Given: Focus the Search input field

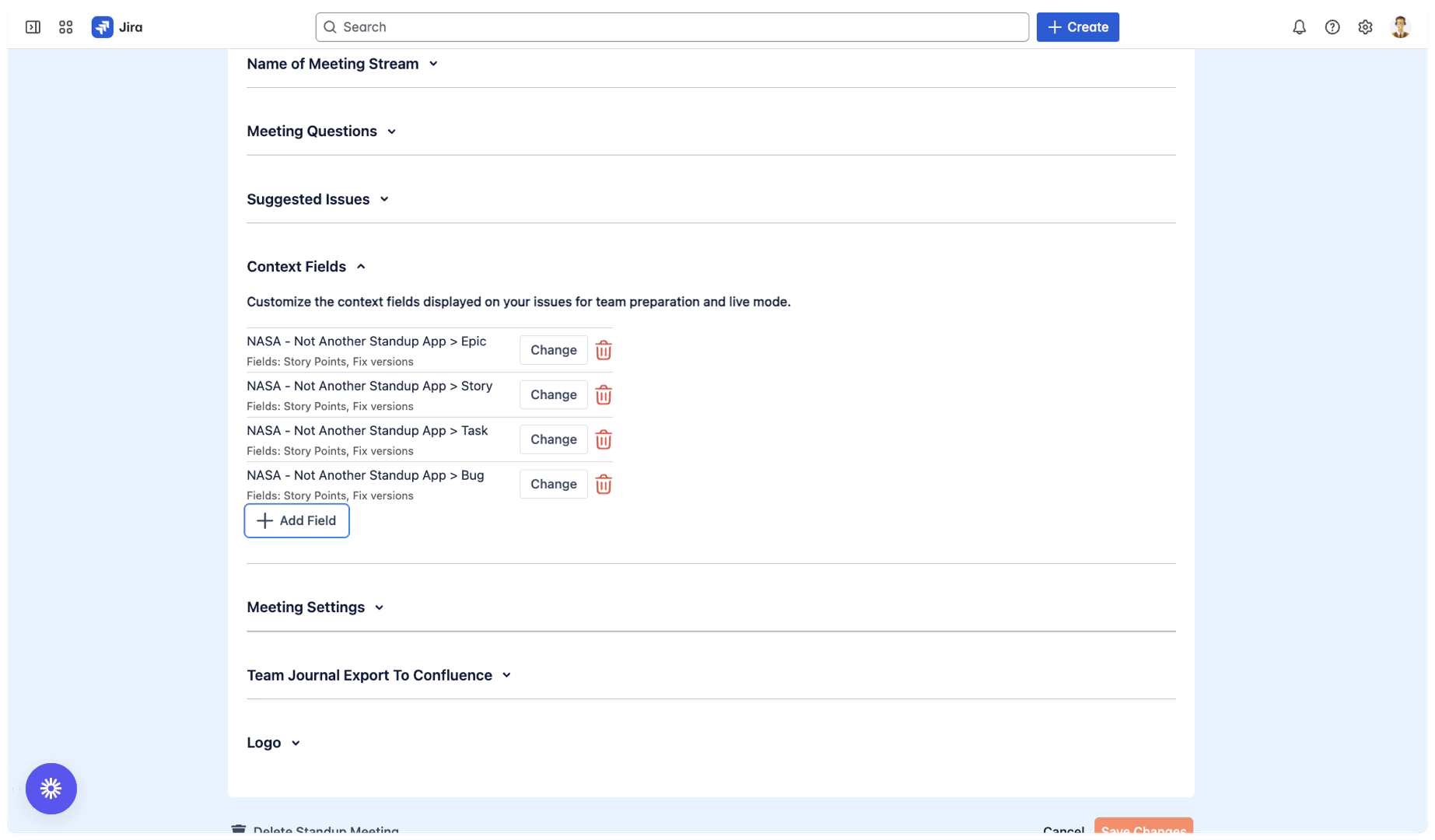Looking at the screenshot, I should (x=672, y=27).
